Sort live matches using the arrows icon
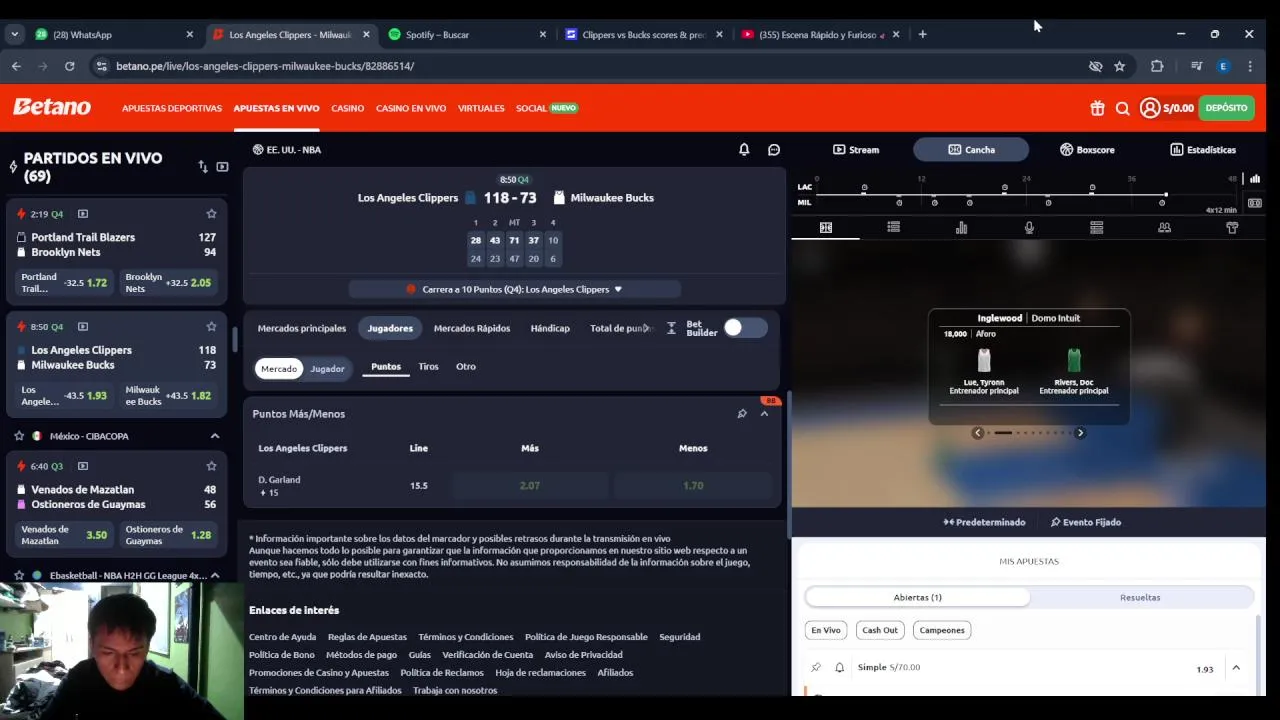This screenshot has height=720, width=1280. pos(203,167)
